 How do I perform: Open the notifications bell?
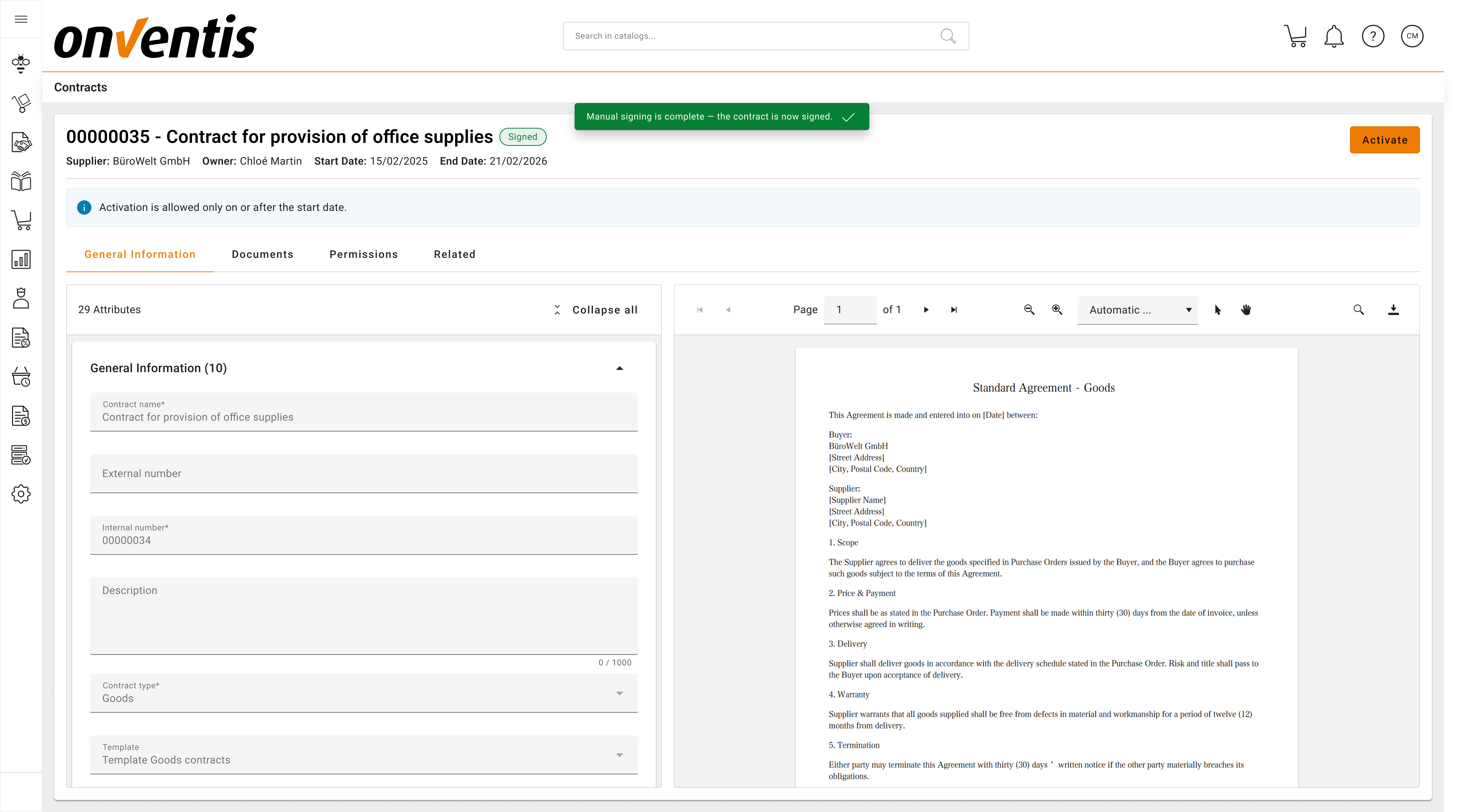point(1334,36)
